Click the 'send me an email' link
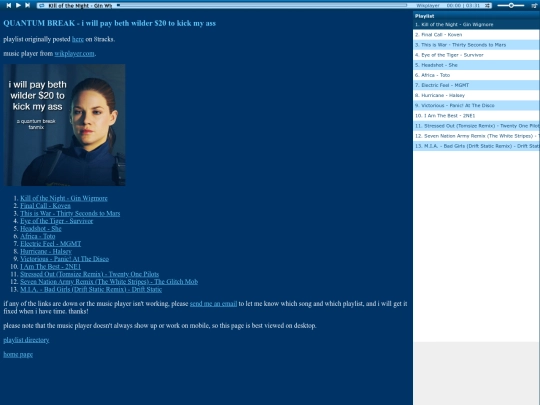Viewport: 540px width, 405px height. click(213, 304)
